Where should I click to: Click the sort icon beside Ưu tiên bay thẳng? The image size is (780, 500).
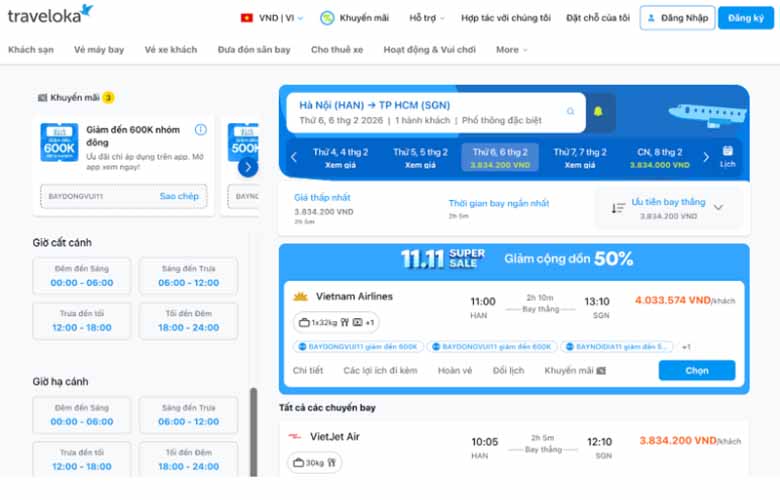click(618, 208)
